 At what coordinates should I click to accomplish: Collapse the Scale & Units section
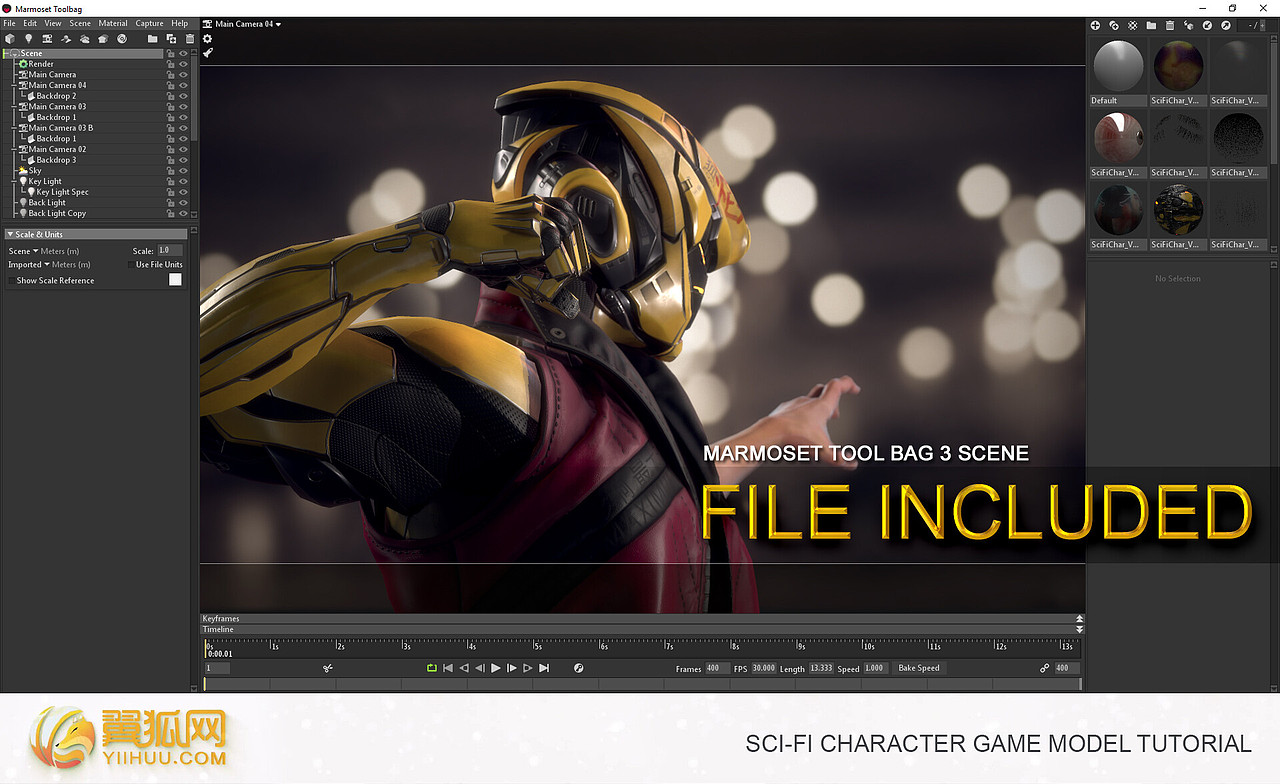(x=10, y=235)
